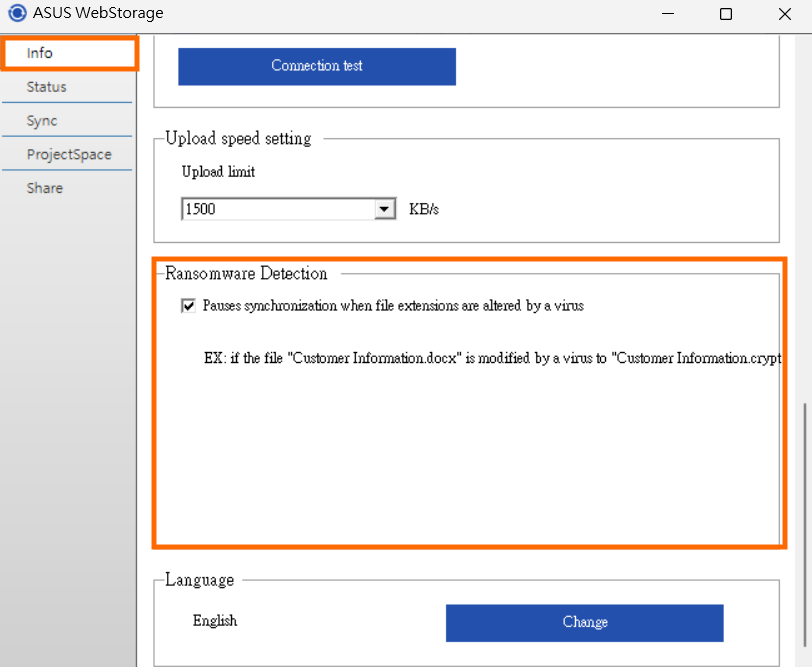812x667 pixels.
Task: Click the Change language button
Action: pyautogui.click(x=585, y=622)
